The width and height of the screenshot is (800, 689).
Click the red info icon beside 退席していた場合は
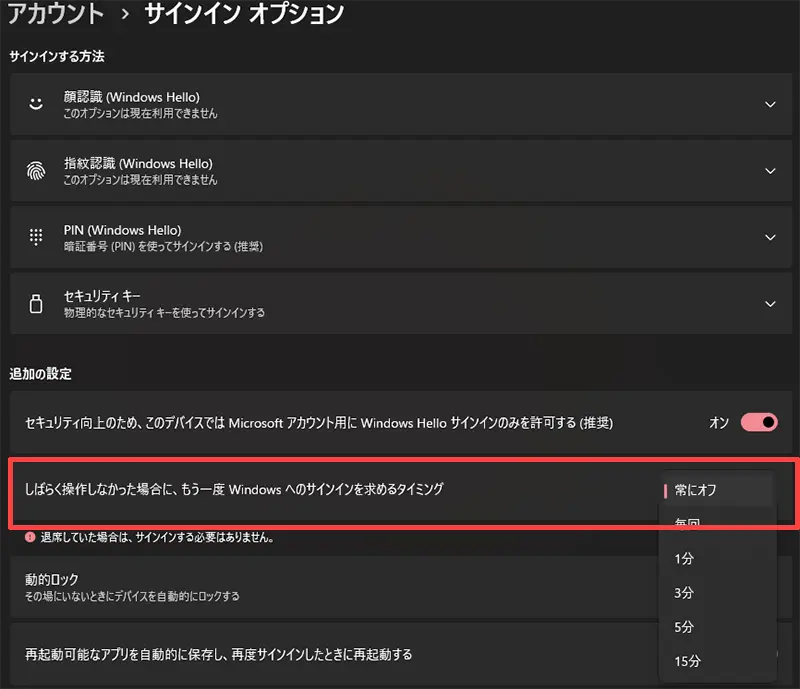click(30, 537)
